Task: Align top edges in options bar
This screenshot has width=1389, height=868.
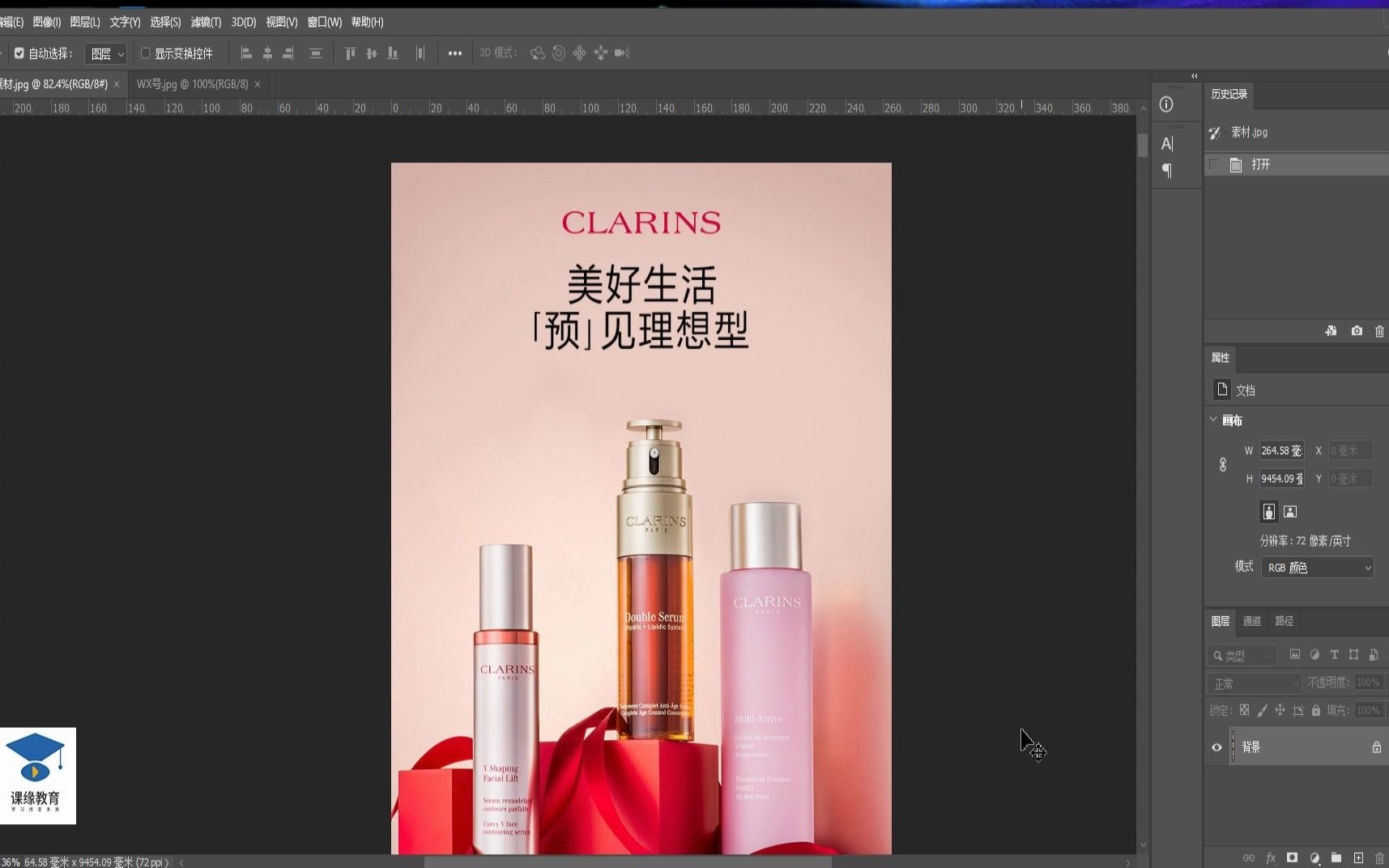Action: 350,53
